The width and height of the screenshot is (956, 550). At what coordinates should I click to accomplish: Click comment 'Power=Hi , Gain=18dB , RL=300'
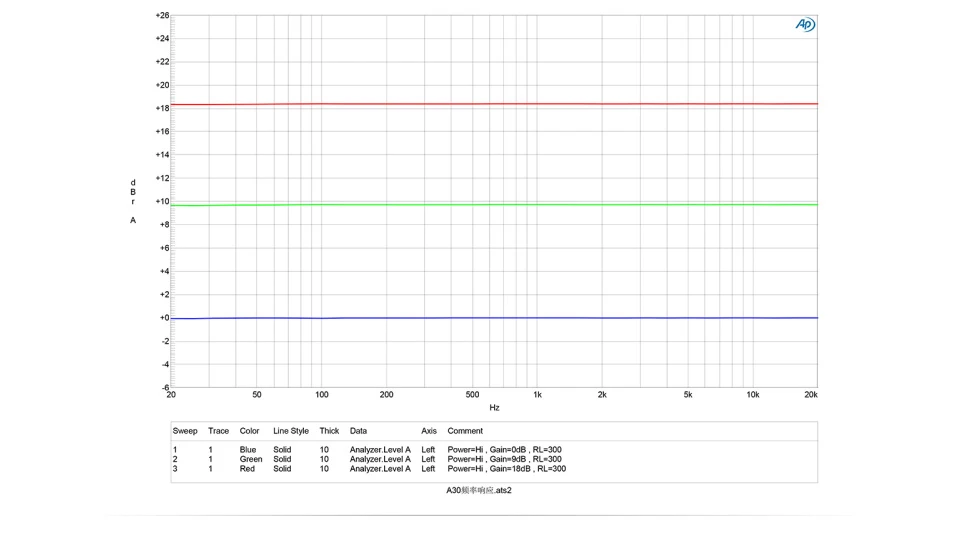[507, 468]
